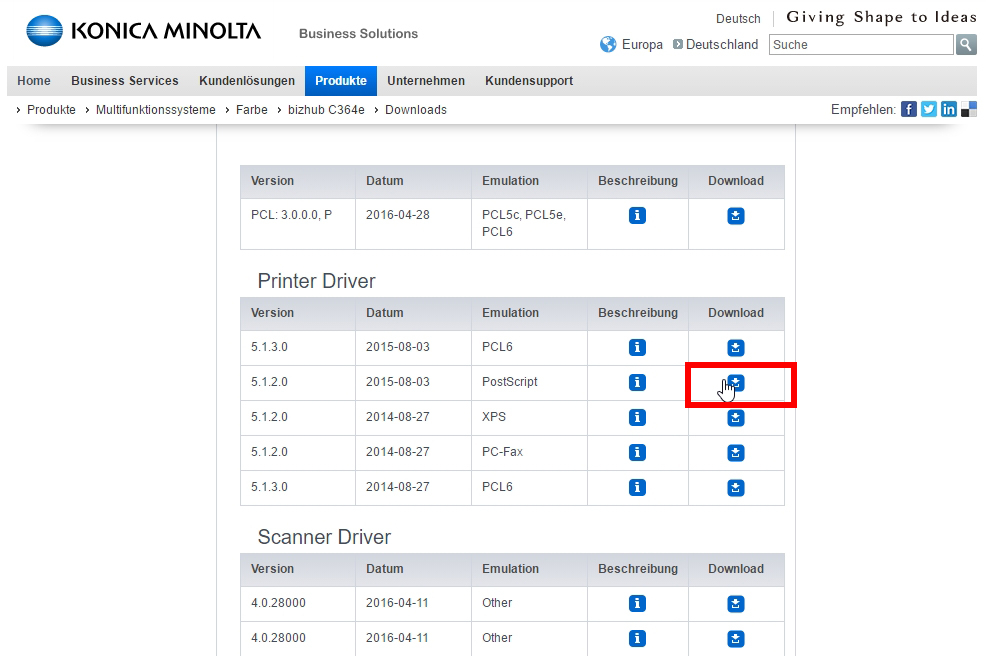Download the 2015-08-03 PCL6 driver
Viewport: 986px width, 656px height.
pyautogui.click(x=736, y=347)
